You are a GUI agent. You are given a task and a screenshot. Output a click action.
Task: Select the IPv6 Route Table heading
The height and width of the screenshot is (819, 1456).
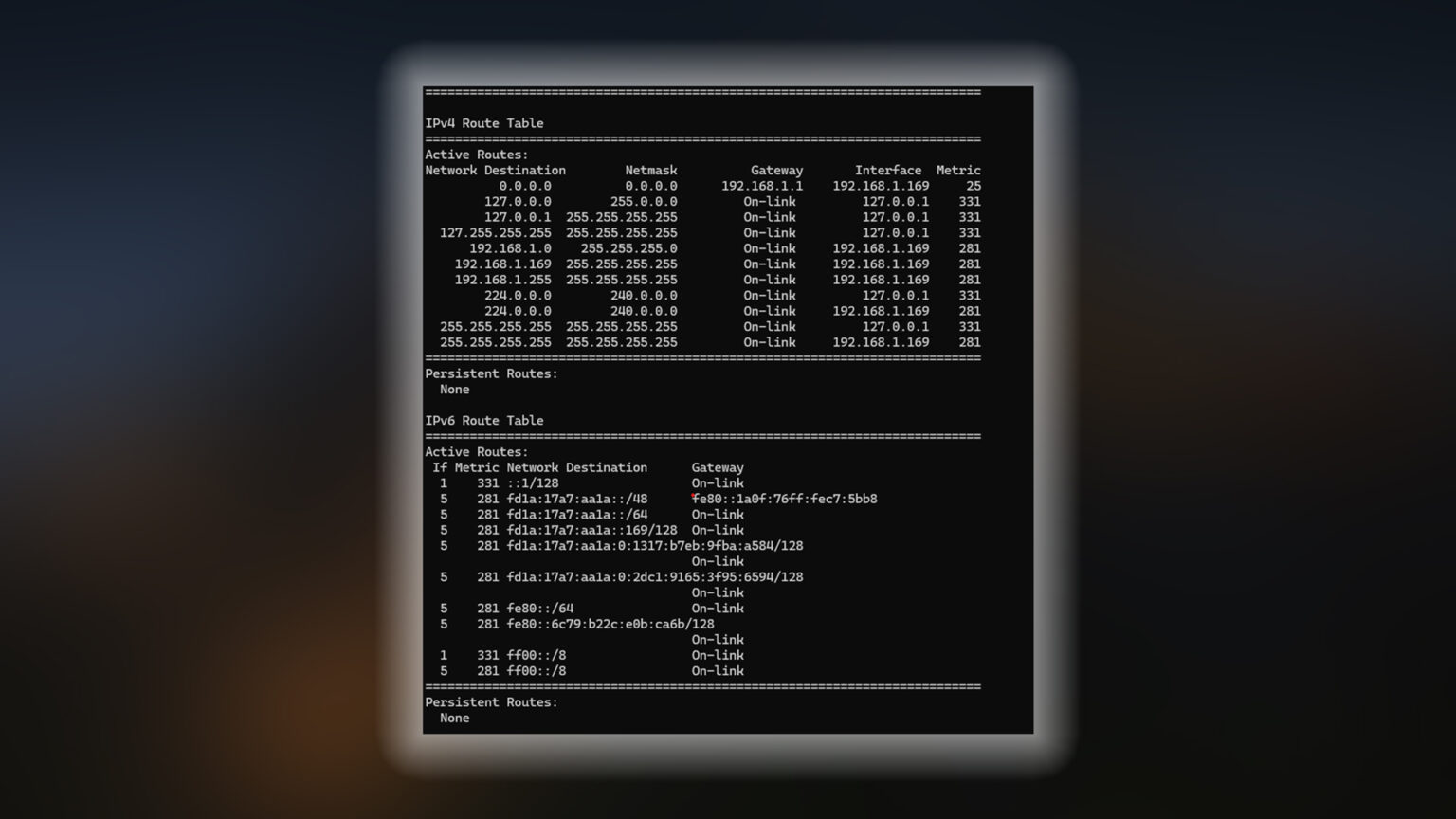(484, 420)
